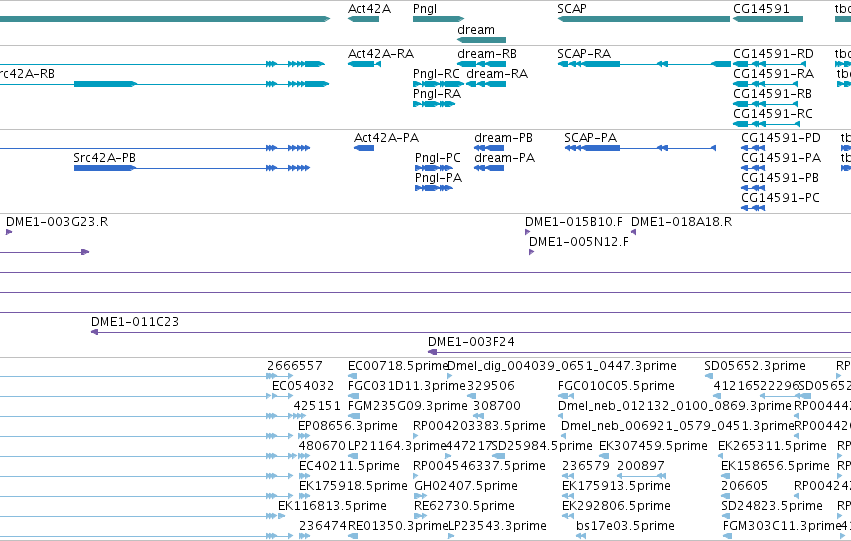This screenshot has width=851, height=541.
Task: Click the FGC031D11.3prime EST label
Action: [407, 386]
